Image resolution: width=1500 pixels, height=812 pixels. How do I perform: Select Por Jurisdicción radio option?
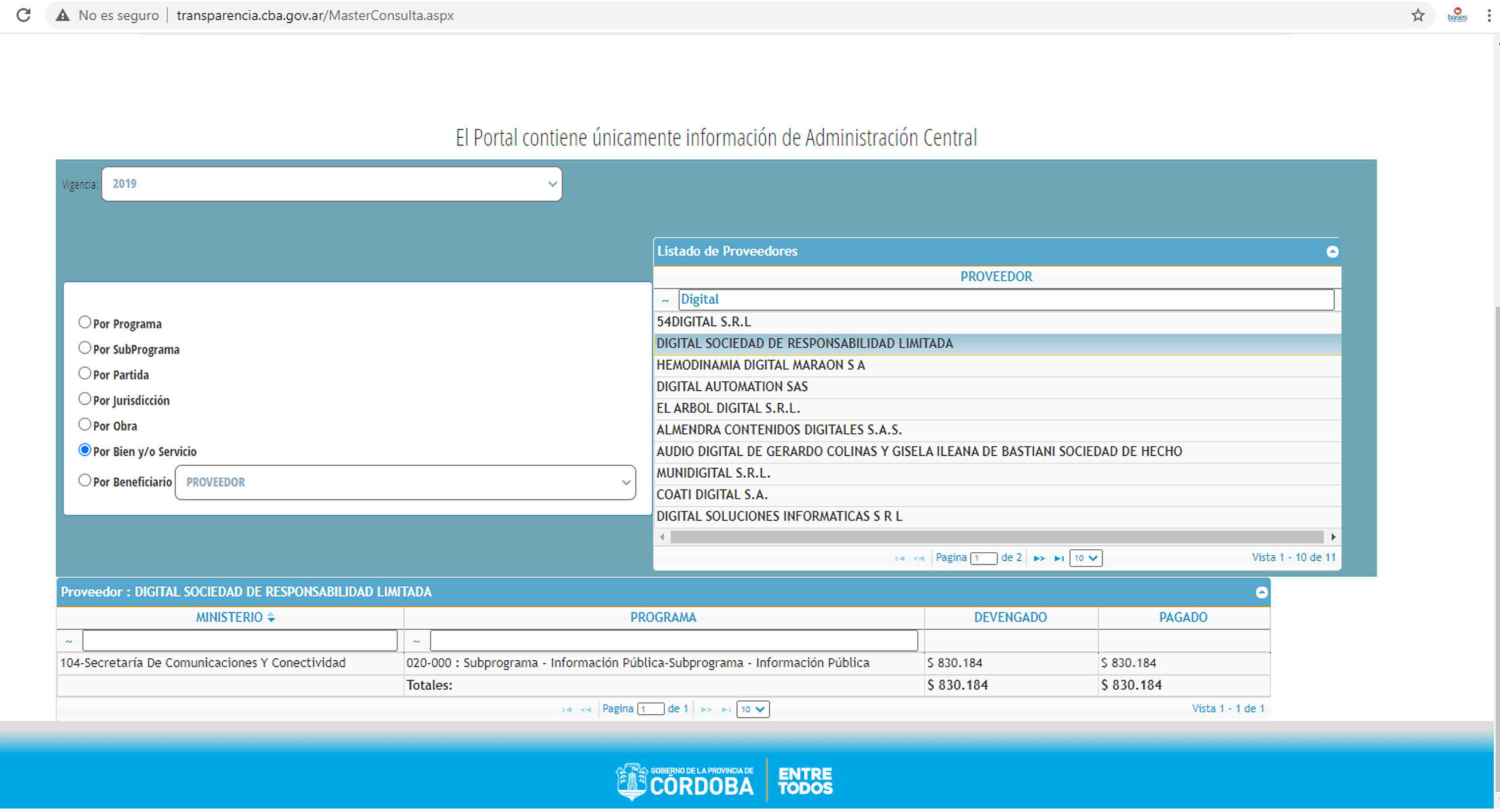point(85,400)
